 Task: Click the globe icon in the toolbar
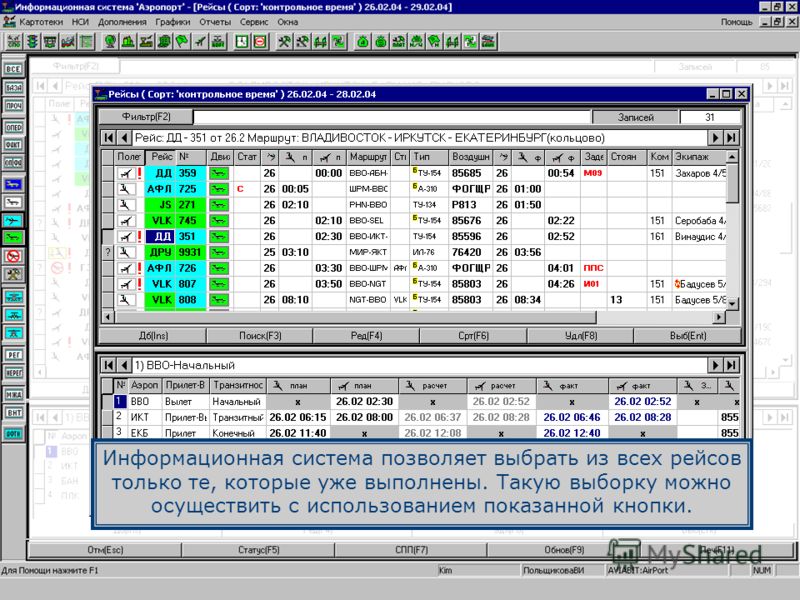tap(110, 41)
